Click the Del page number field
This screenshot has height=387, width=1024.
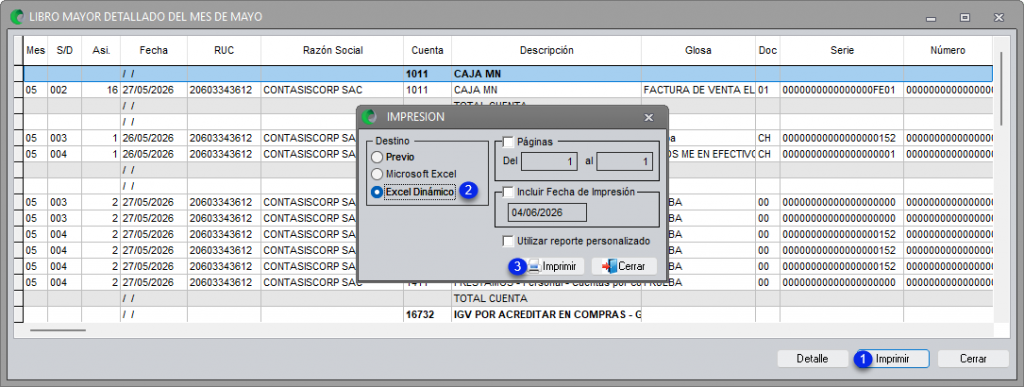[x=549, y=161]
